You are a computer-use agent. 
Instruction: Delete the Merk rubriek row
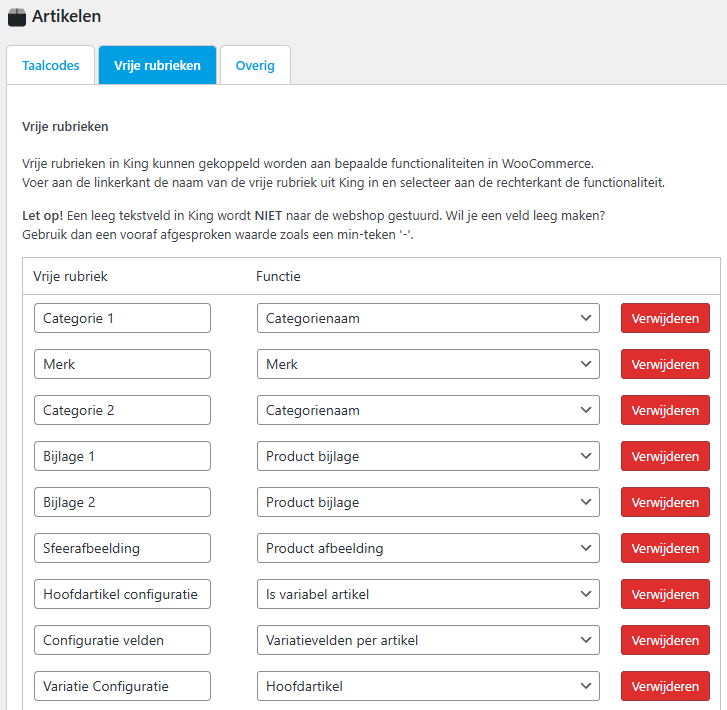click(665, 364)
